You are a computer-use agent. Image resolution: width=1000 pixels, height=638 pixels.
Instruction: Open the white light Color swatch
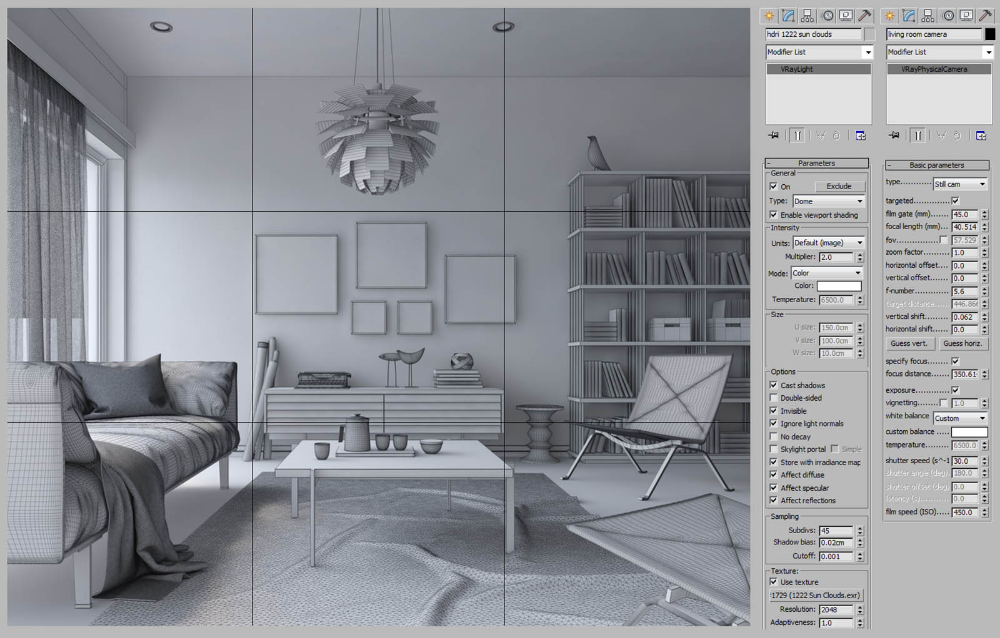coord(839,287)
